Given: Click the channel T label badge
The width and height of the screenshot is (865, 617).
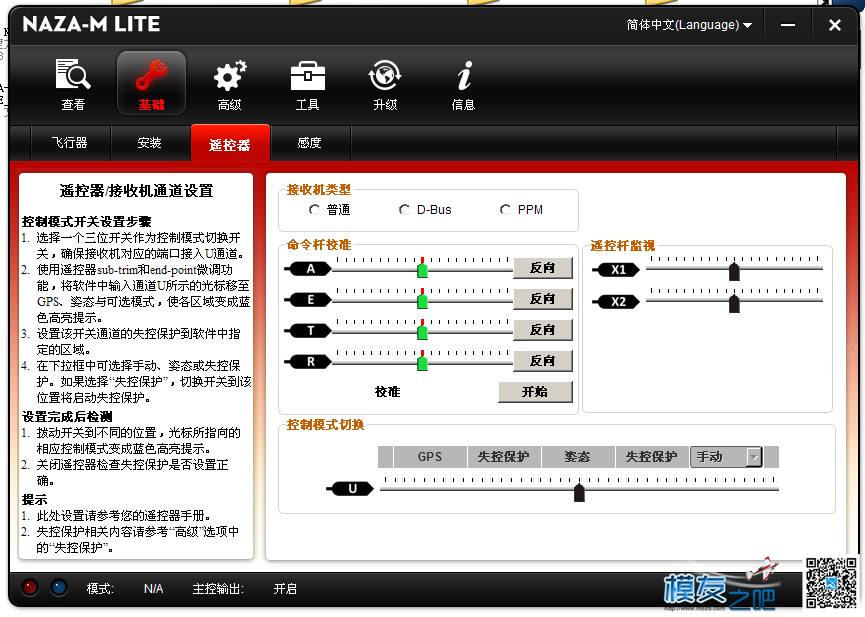Looking at the screenshot, I should pos(308,331).
